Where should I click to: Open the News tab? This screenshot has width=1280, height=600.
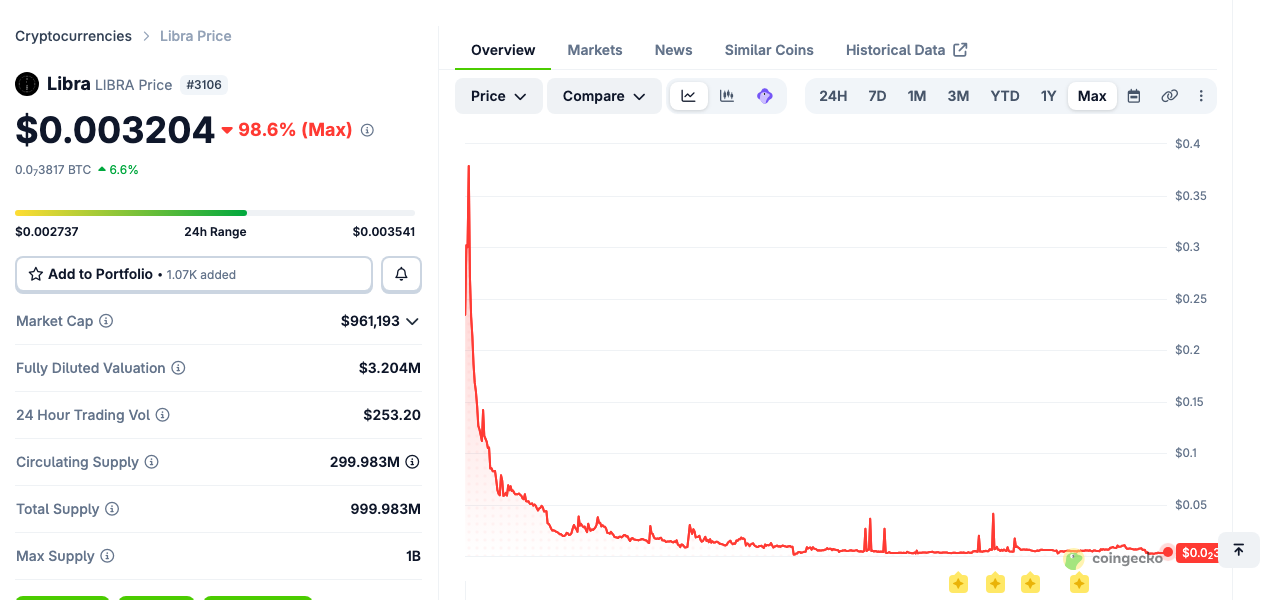[674, 50]
